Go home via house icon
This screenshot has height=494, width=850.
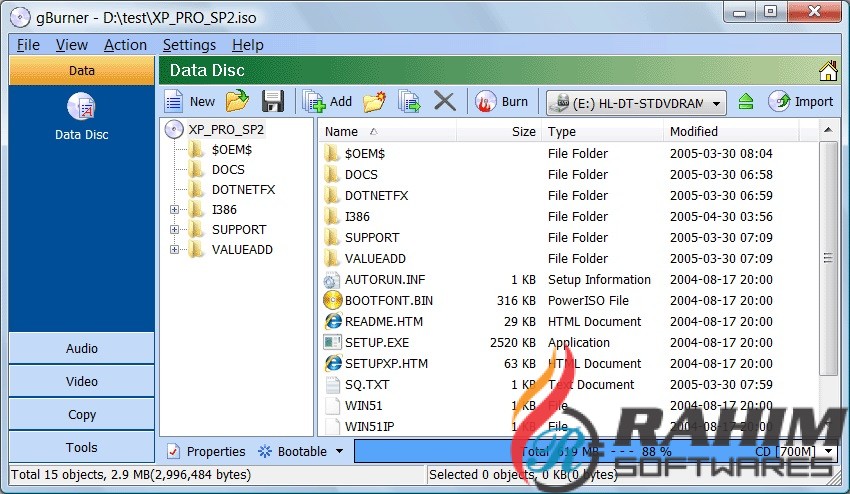tap(828, 71)
